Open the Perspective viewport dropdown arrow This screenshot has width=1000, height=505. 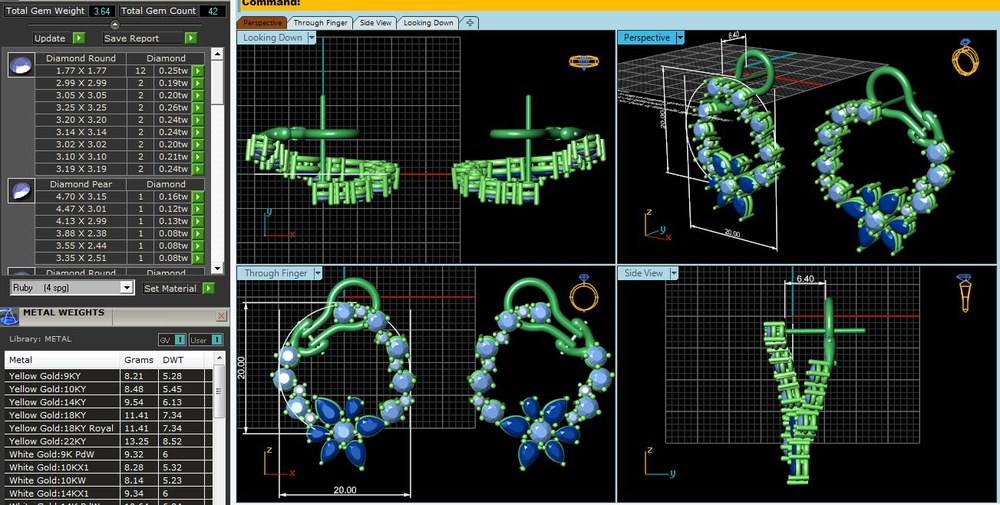tap(680, 38)
